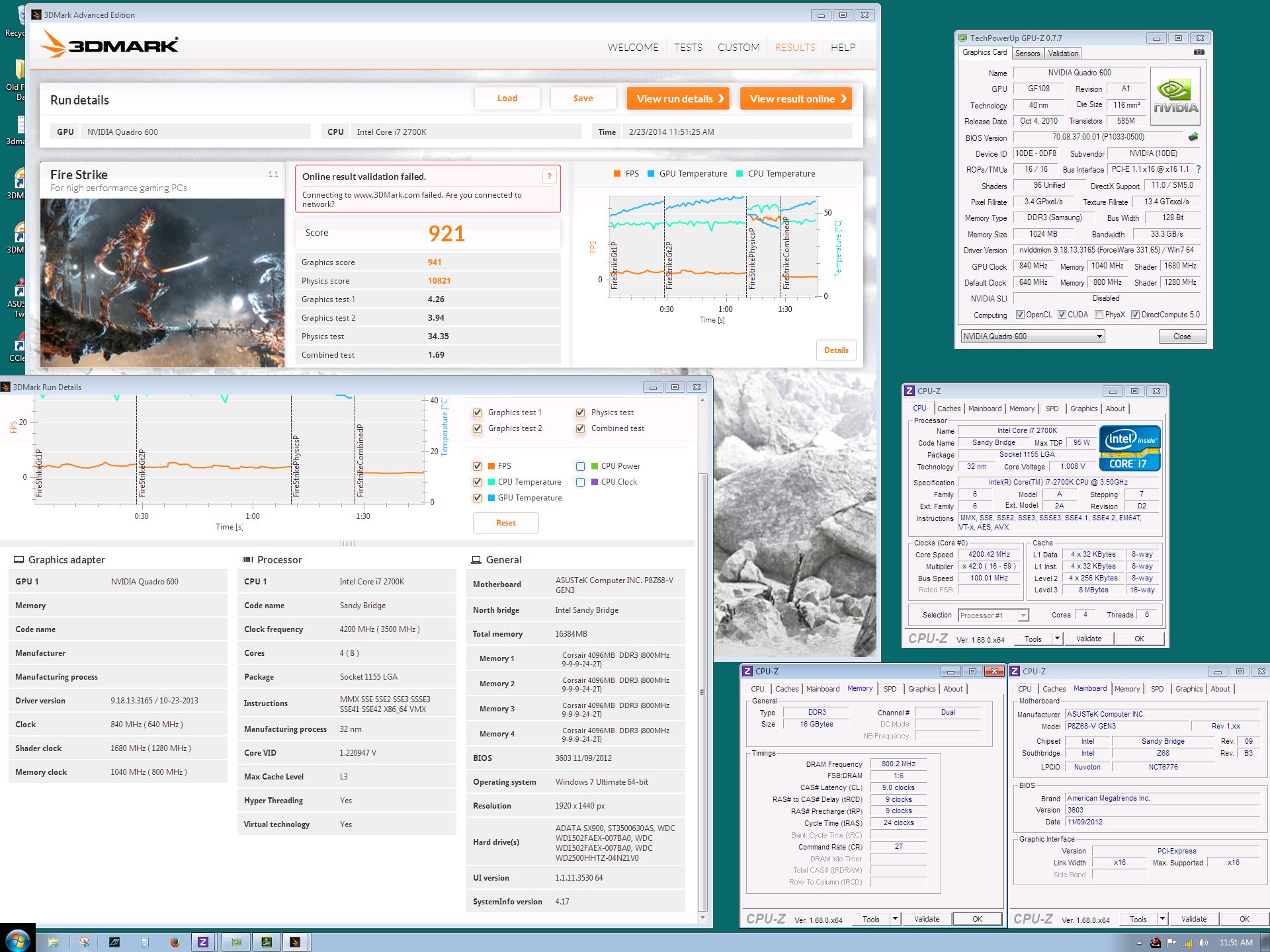Open the Action Center flag tray icon
This screenshot has width=1270, height=952.
click(1171, 943)
